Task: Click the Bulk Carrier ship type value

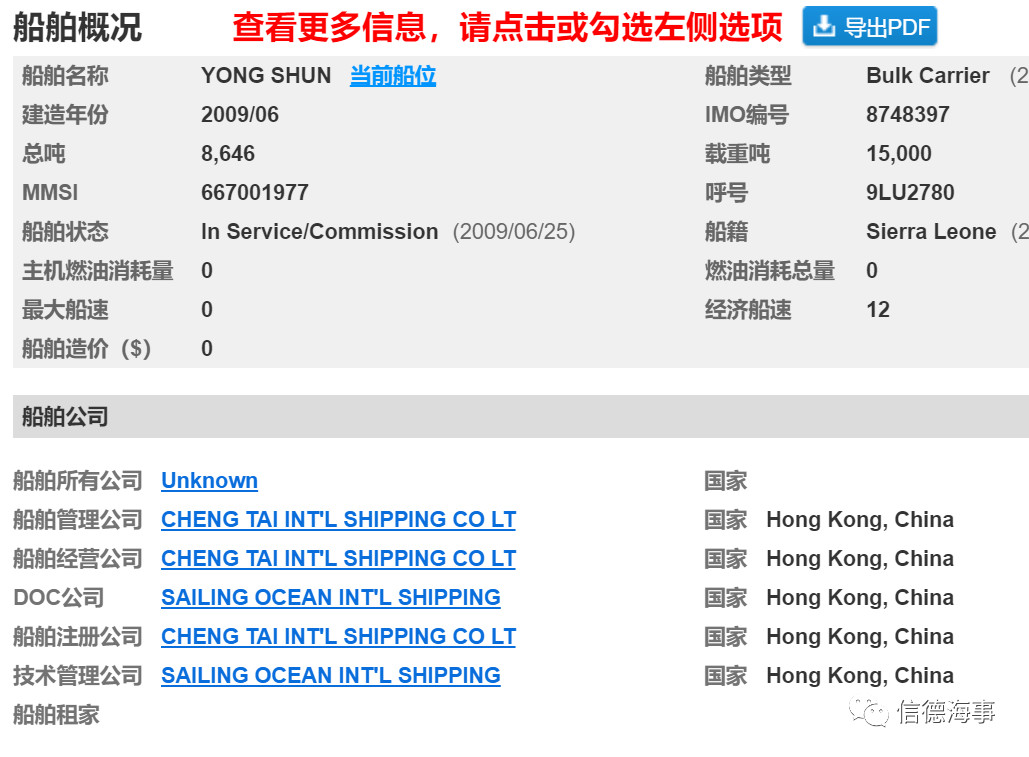Action: [x=927, y=75]
